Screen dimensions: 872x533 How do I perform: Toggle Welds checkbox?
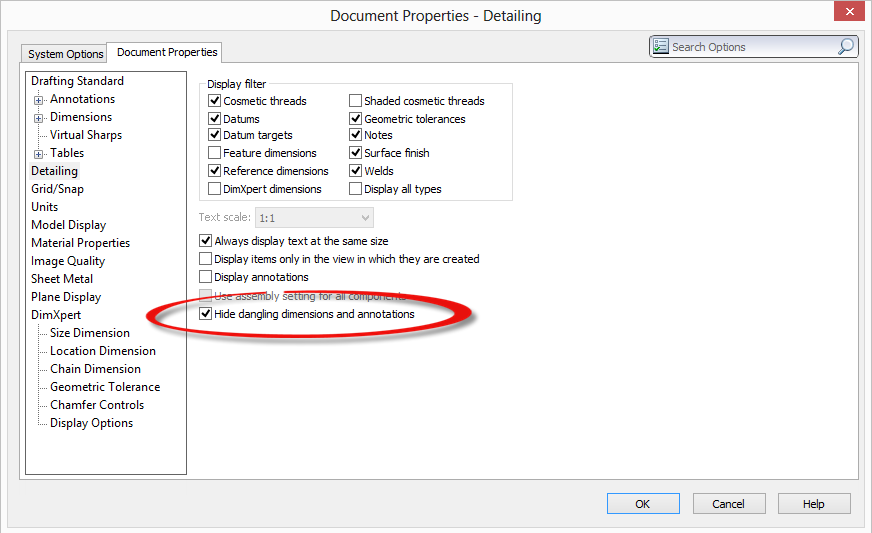click(355, 170)
